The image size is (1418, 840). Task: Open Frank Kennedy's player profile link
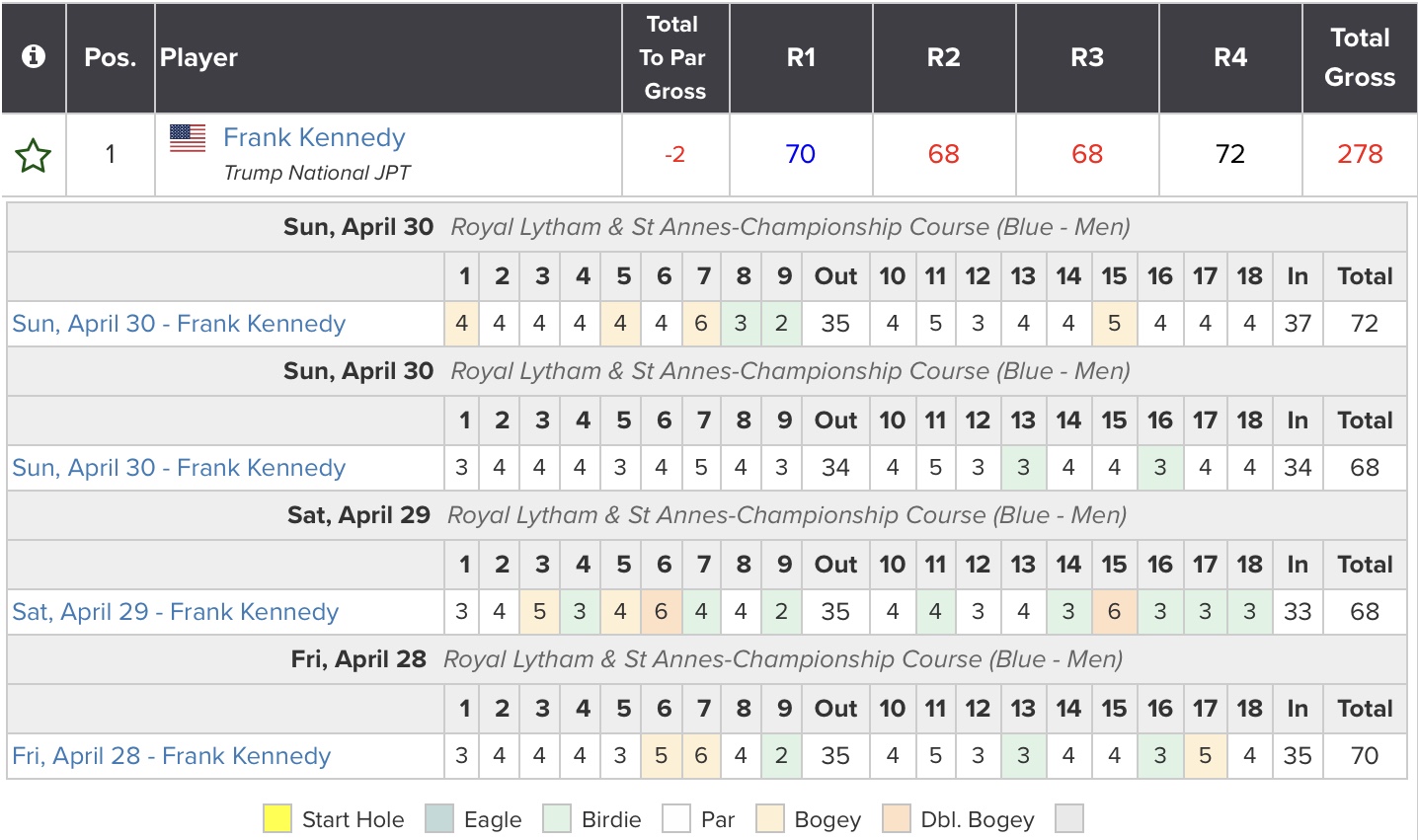point(314,137)
